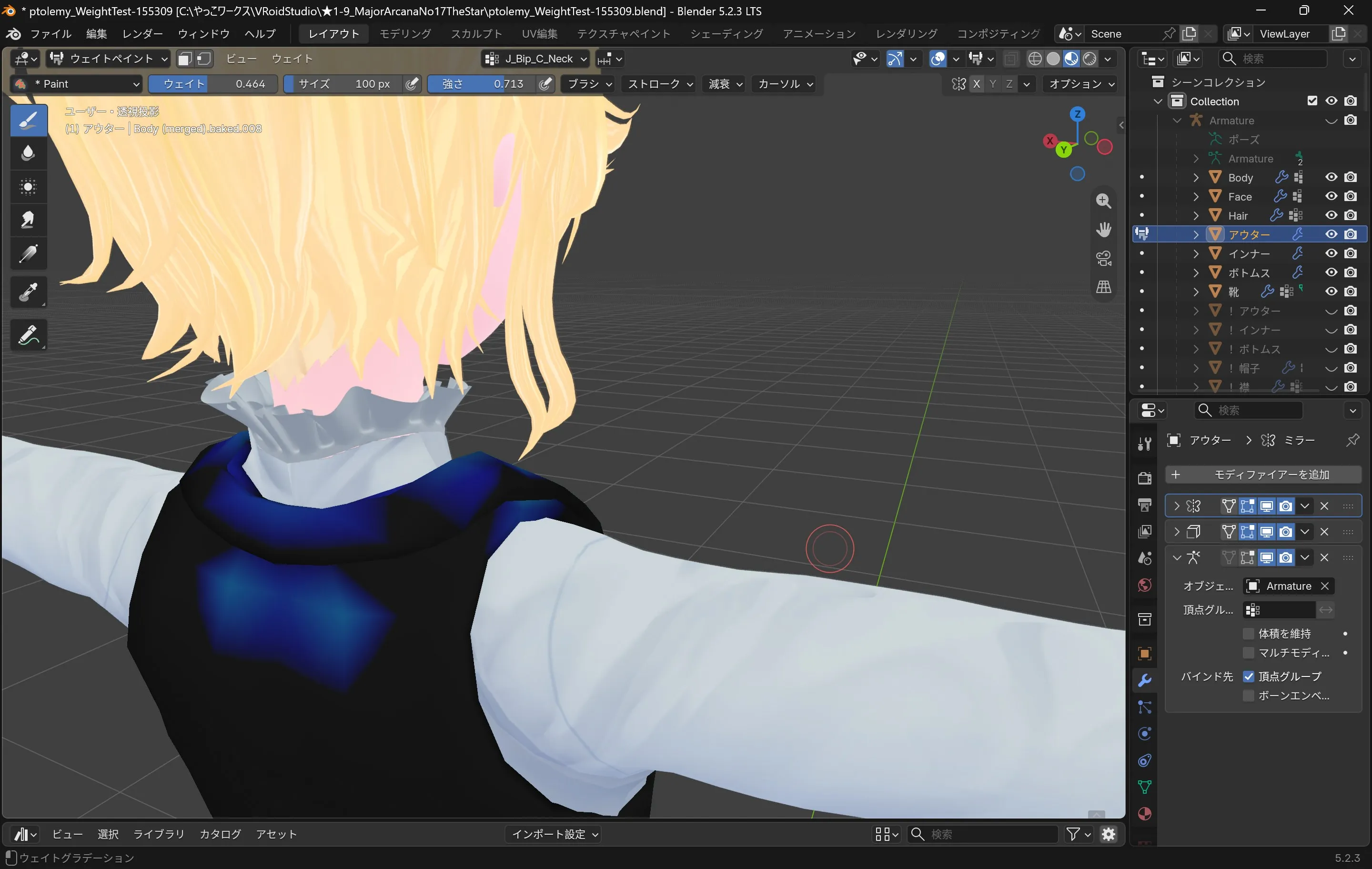
Task: Open the Modifiers wrench properties tab
Action: (x=1144, y=680)
